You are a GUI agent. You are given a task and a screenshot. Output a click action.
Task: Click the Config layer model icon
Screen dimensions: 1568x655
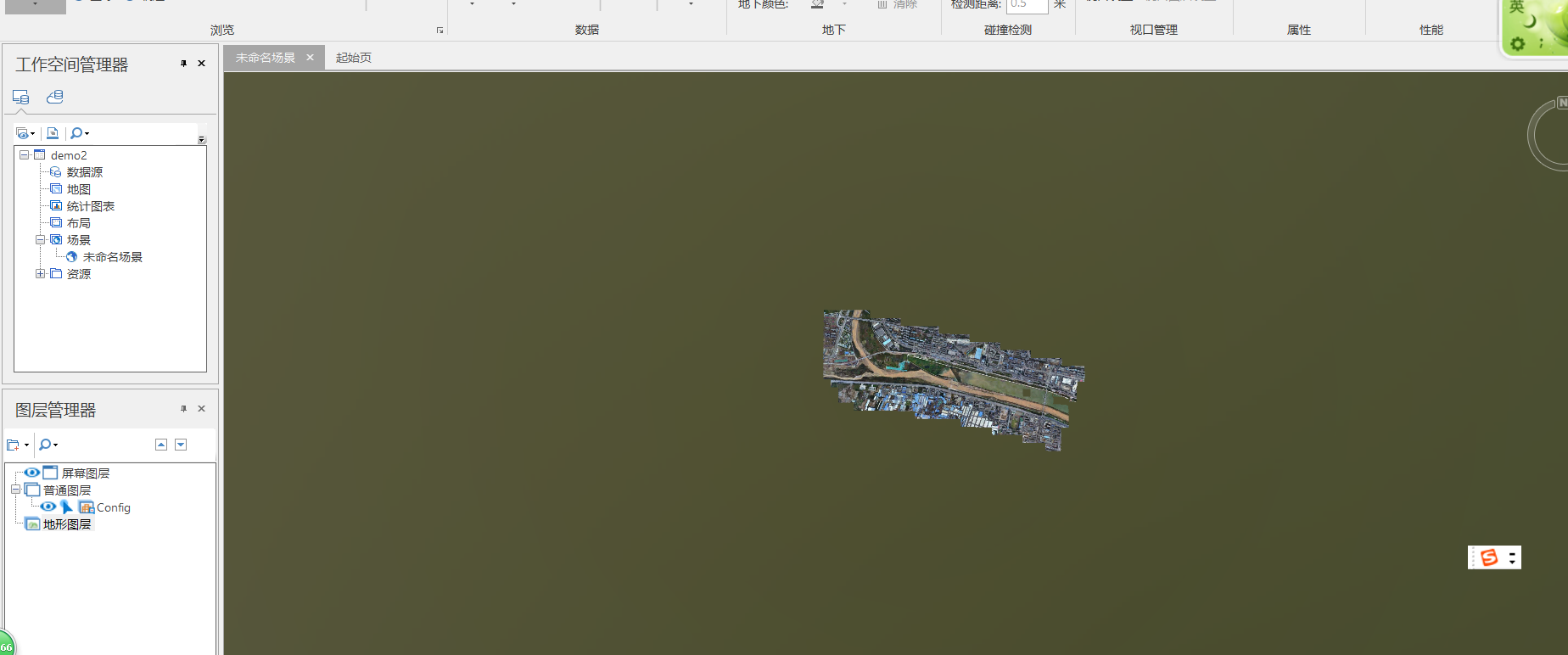pyautogui.click(x=86, y=507)
